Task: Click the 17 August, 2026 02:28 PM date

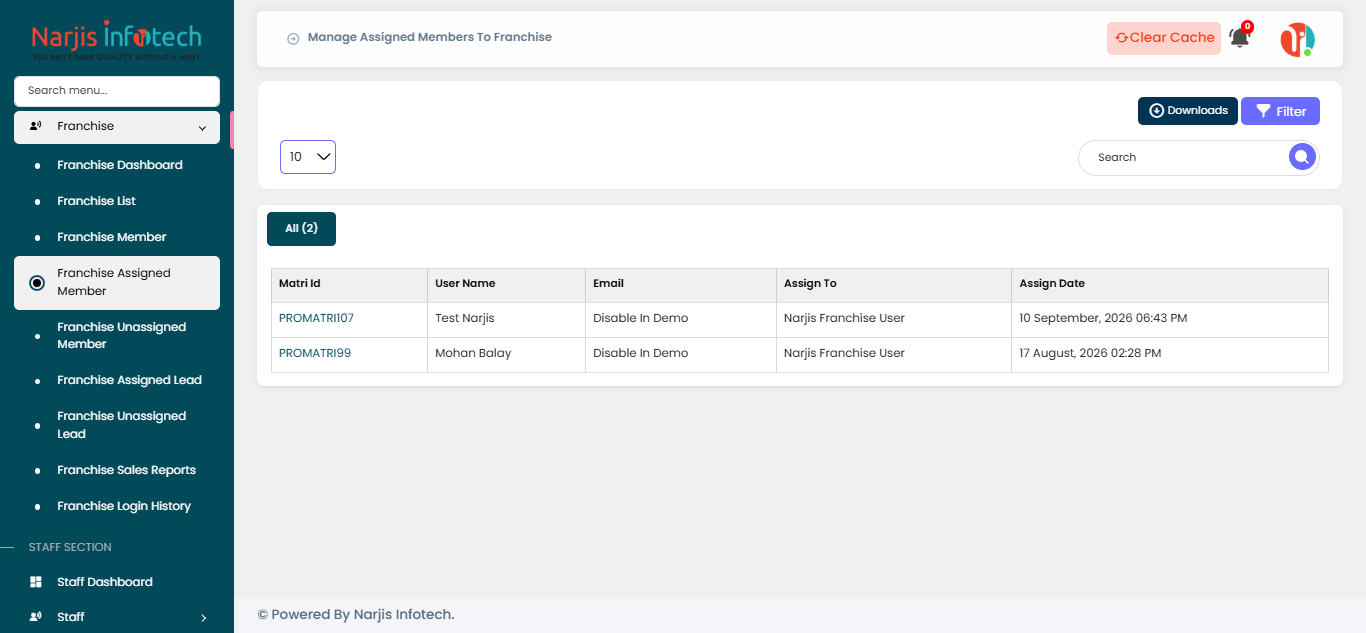Action: tap(1090, 353)
